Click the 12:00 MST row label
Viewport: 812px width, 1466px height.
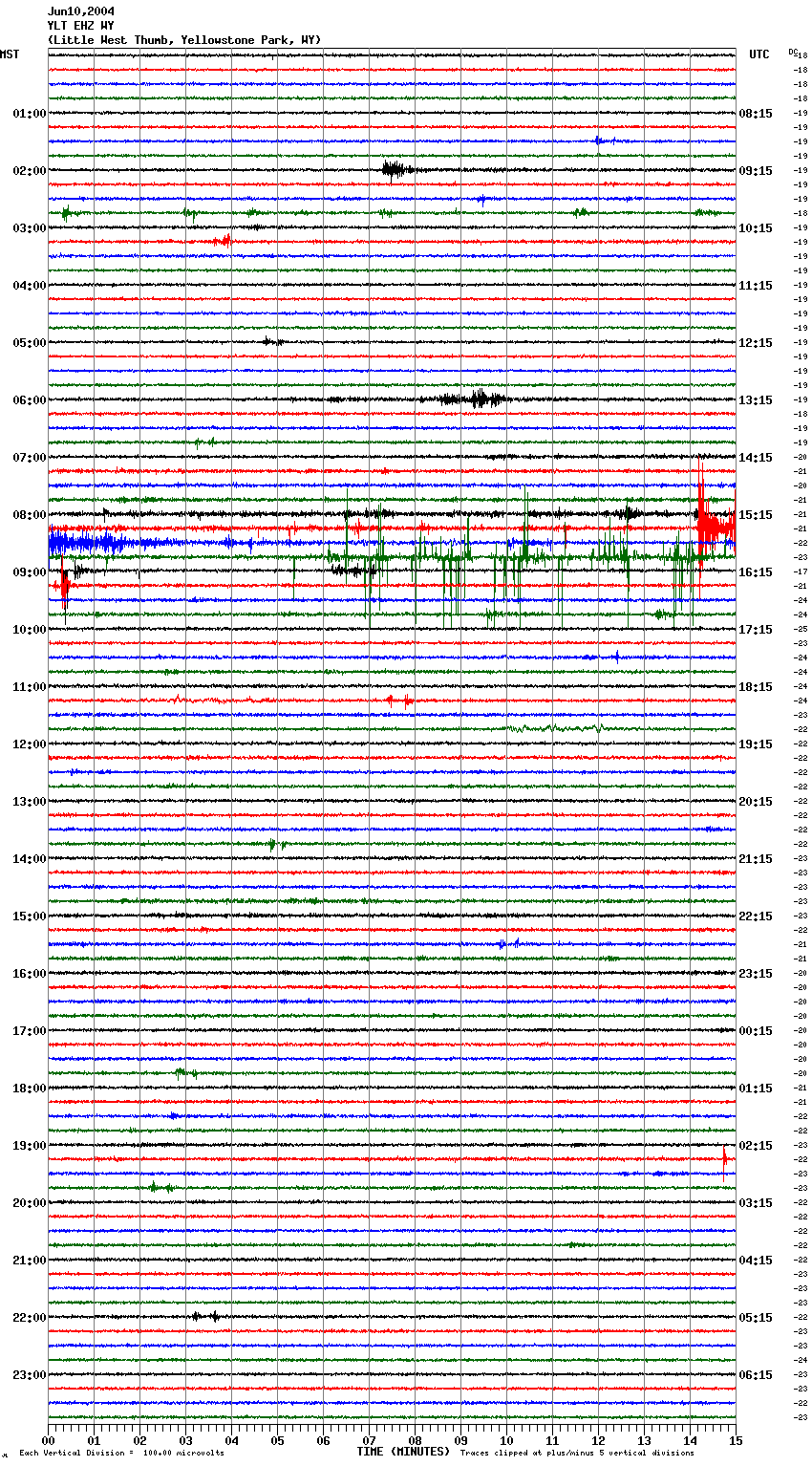coord(30,744)
